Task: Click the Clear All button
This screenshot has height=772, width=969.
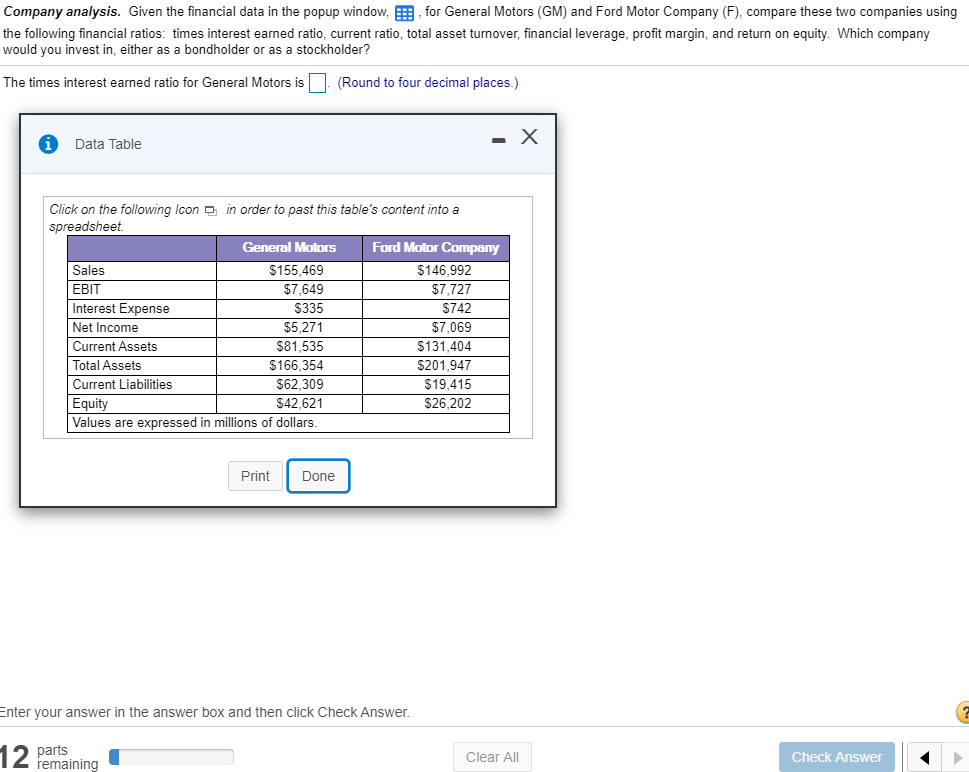Action: coord(492,757)
